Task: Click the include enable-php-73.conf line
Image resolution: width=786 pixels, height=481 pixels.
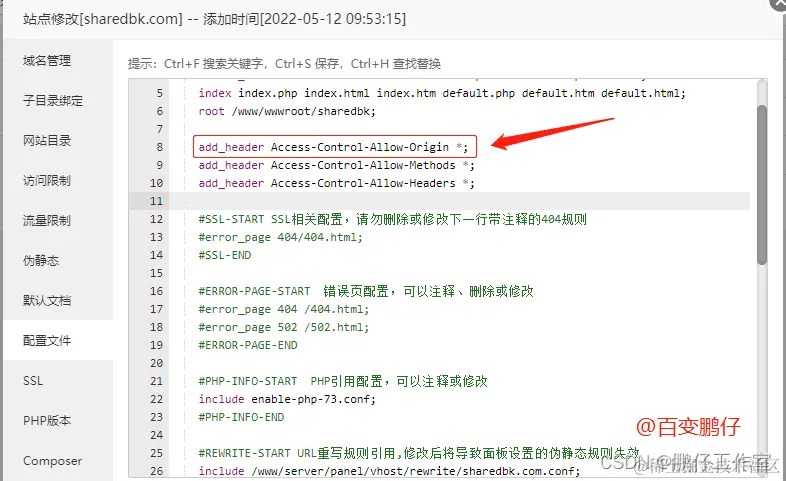Action: [287, 399]
